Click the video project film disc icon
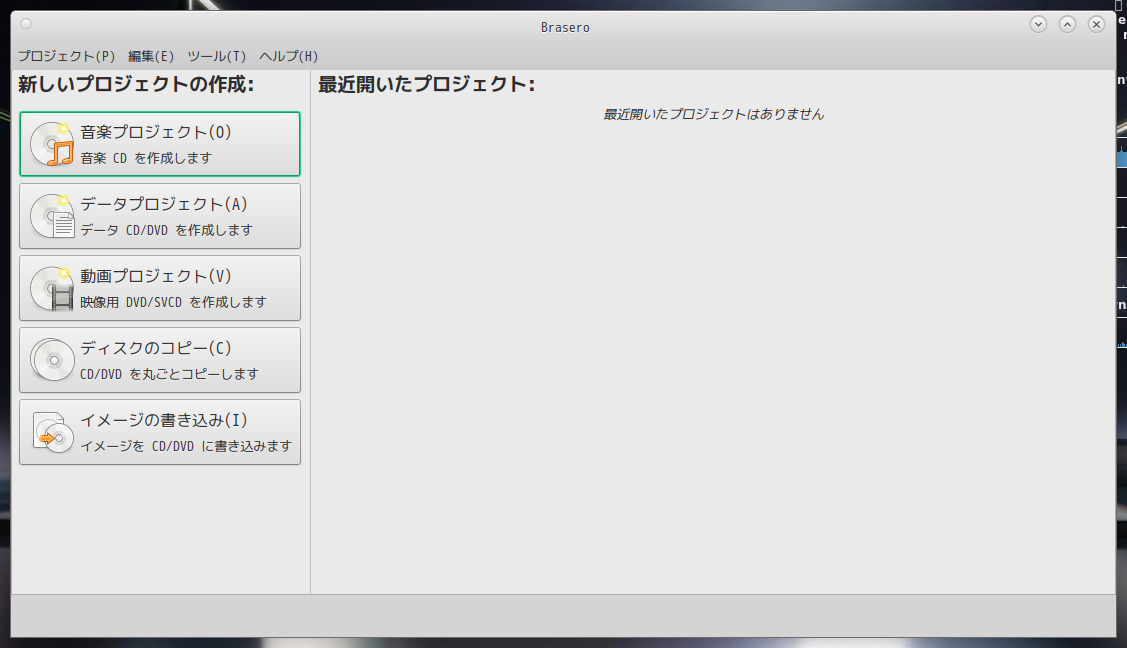 (x=51, y=287)
